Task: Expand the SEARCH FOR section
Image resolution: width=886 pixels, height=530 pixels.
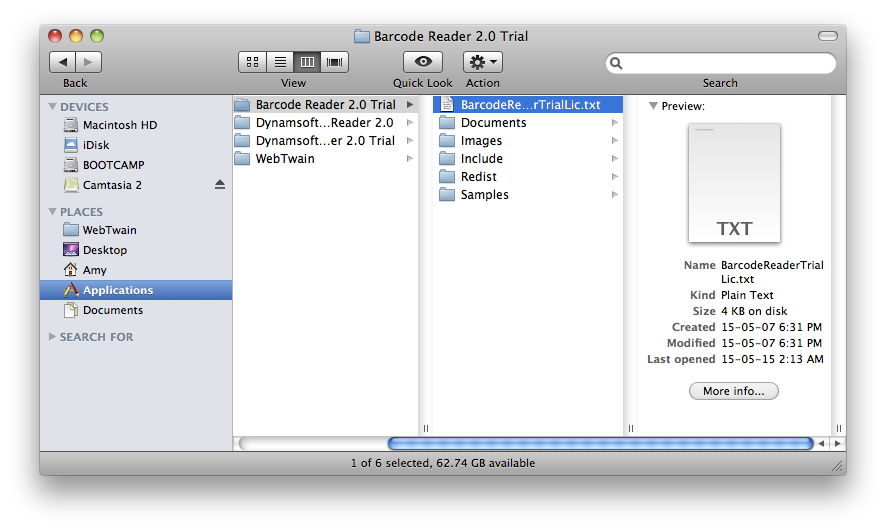Action: pyautogui.click(x=52, y=337)
